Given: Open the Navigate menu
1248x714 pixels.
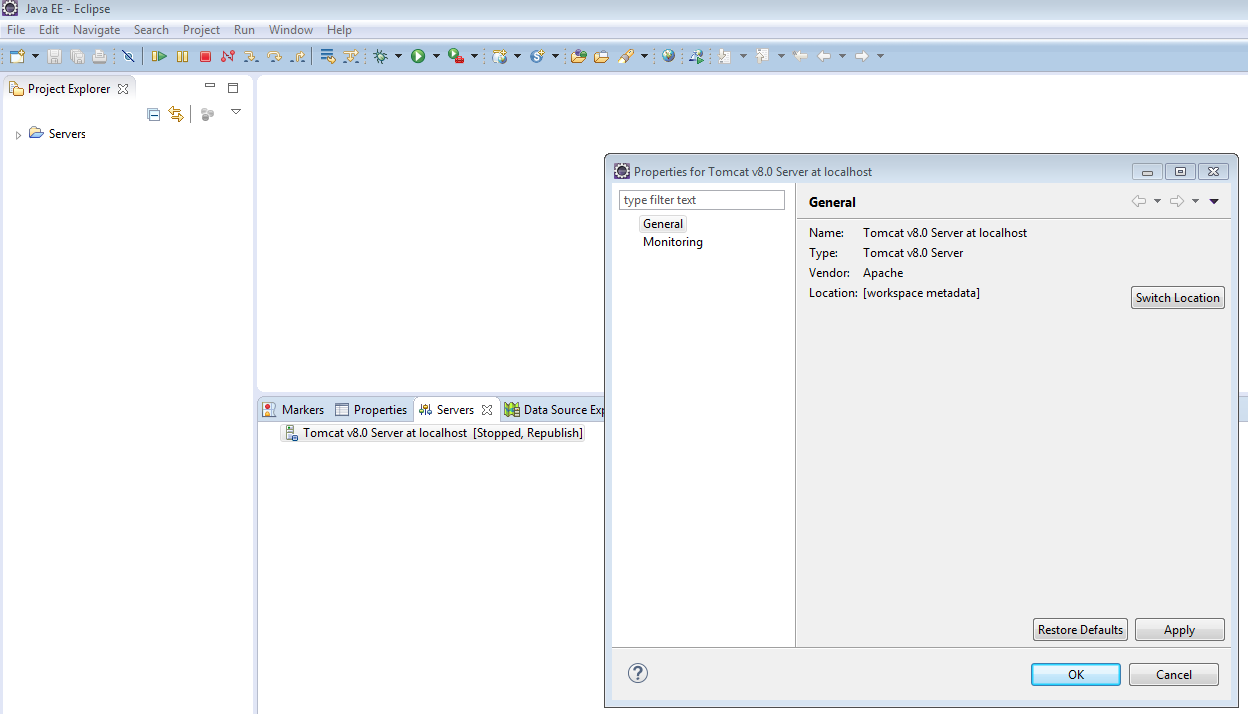Looking at the screenshot, I should [96, 30].
